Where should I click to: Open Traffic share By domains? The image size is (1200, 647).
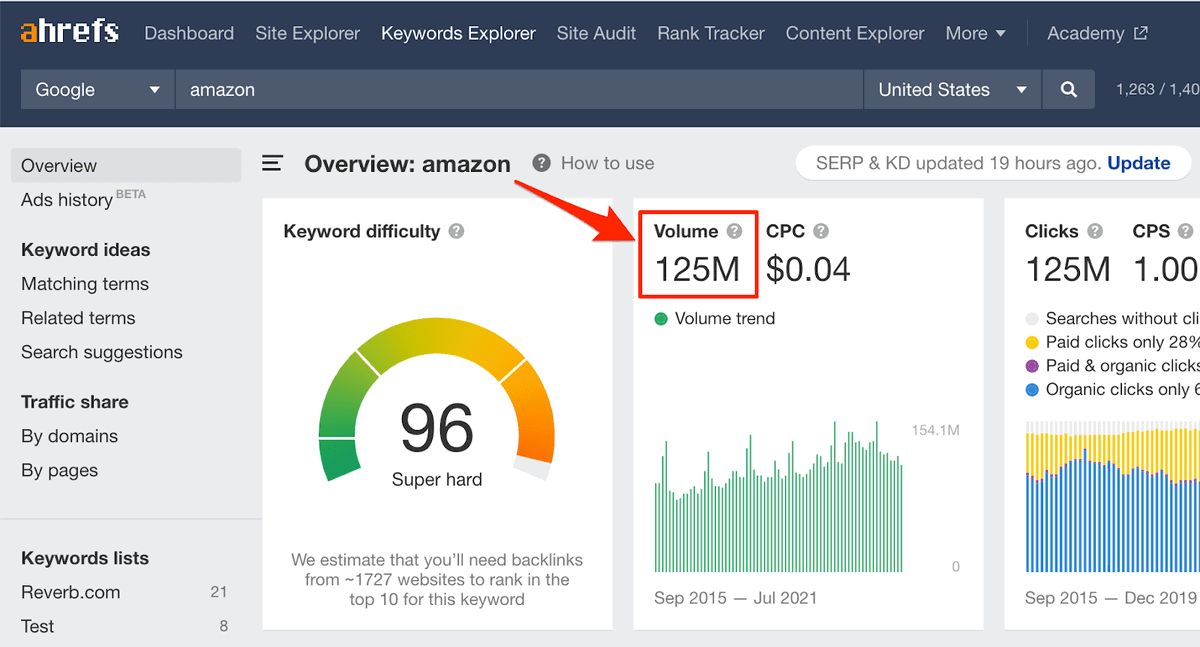coord(69,436)
